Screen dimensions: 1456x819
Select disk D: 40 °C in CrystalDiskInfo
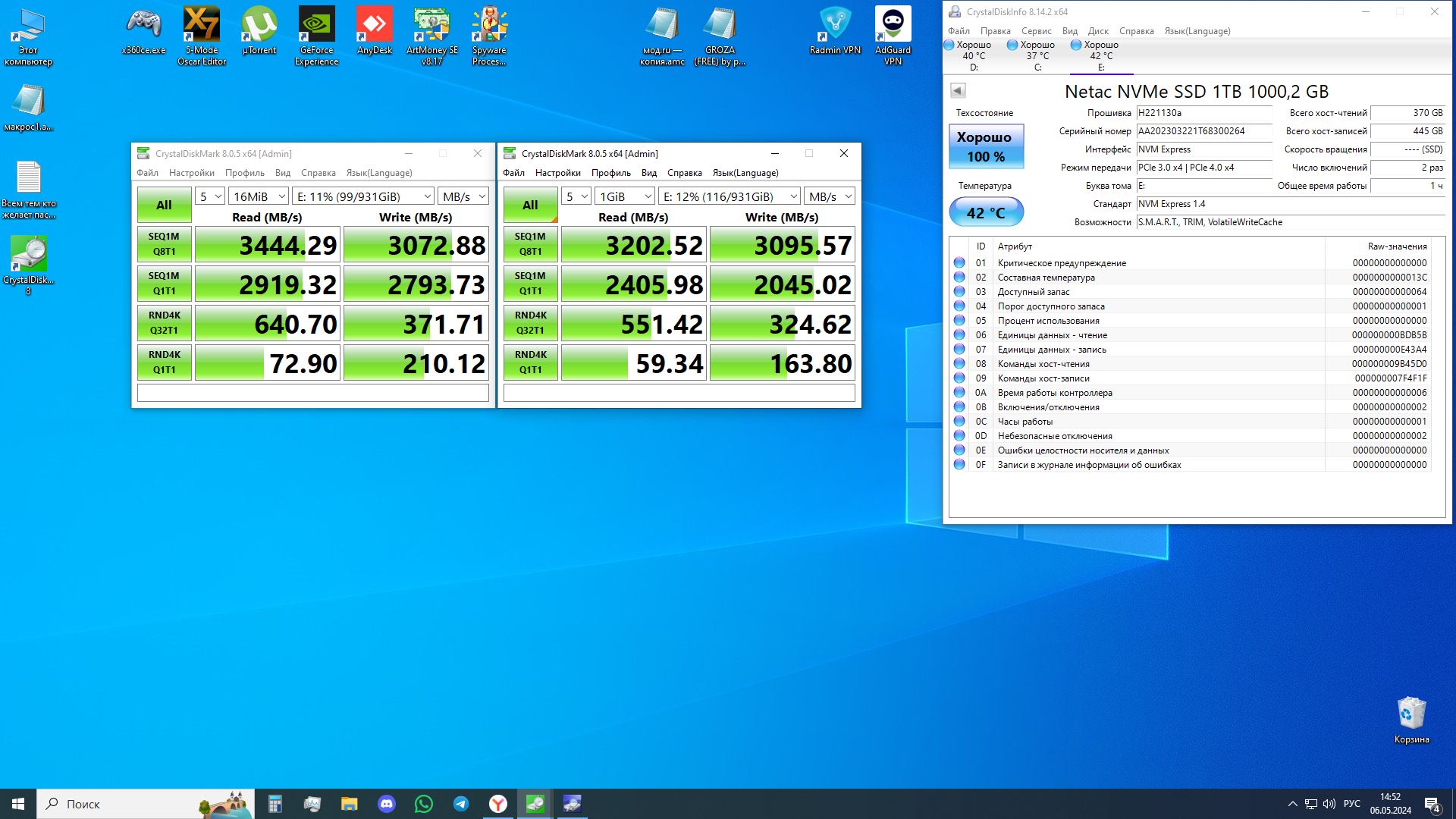click(974, 56)
